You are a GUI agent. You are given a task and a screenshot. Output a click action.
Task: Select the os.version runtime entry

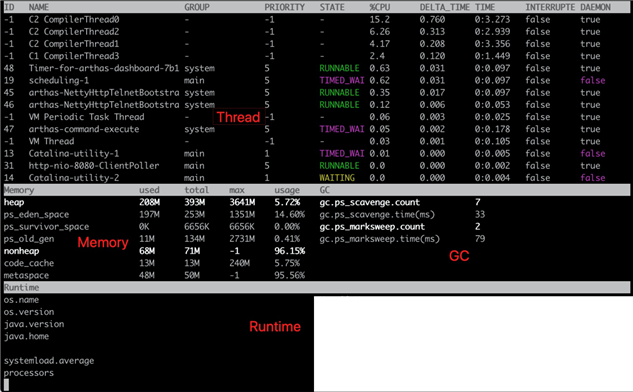coord(29,312)
